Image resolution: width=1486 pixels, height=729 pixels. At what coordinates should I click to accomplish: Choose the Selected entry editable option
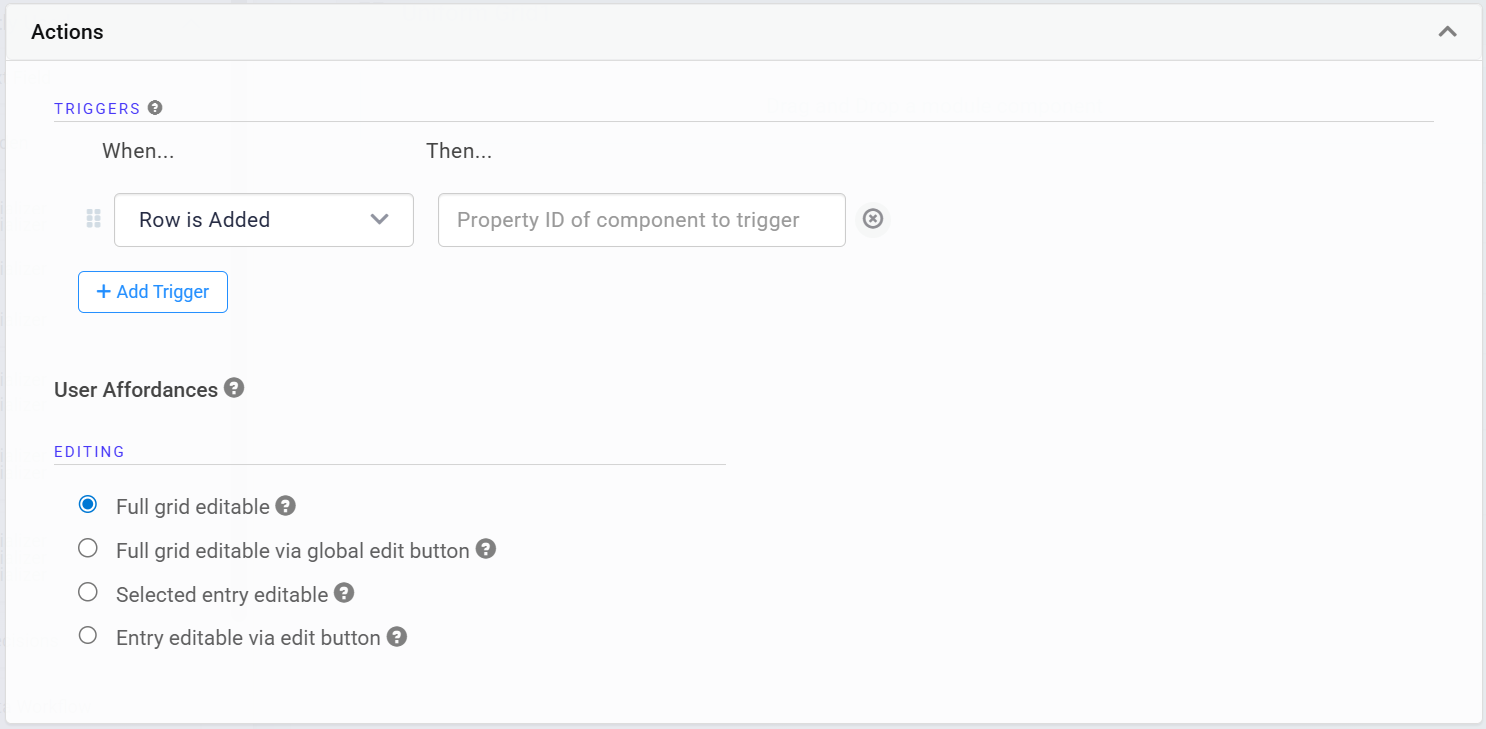click(x=88, y=591)
